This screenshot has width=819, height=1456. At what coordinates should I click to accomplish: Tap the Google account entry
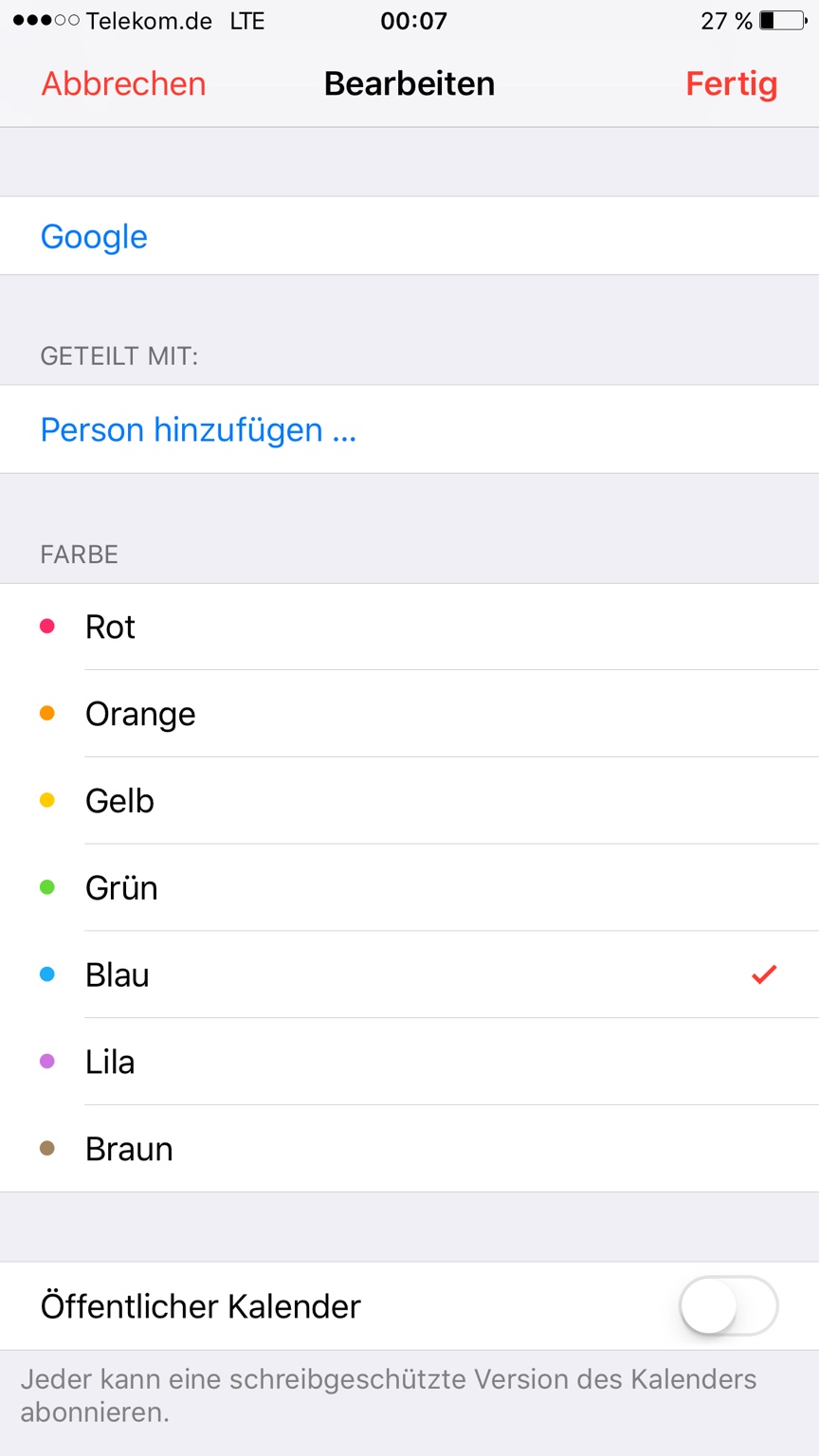pos(94,236)
